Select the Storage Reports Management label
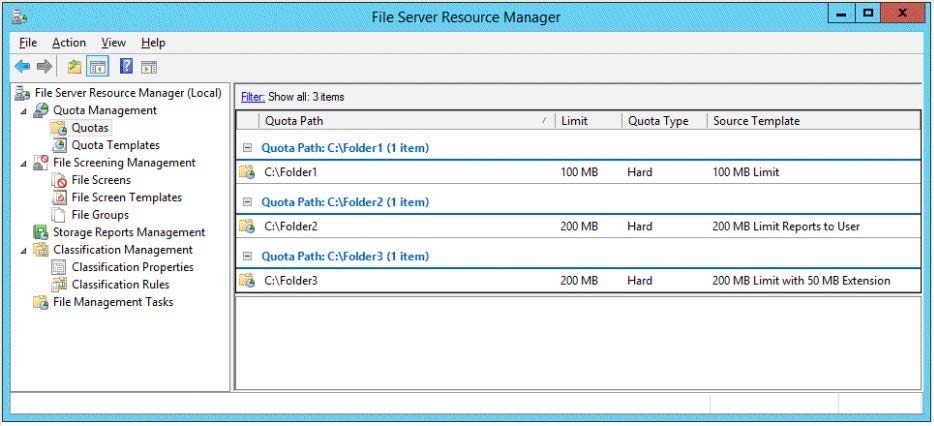Viewport: 934px width, 426px height. [129, 232]
